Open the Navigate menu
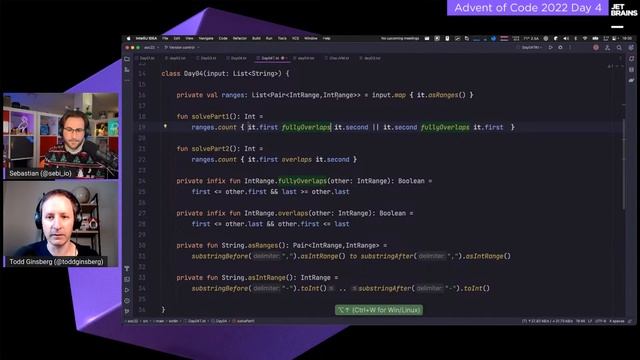Viewport: 640px width, 360px height. [x=206, y=38]
